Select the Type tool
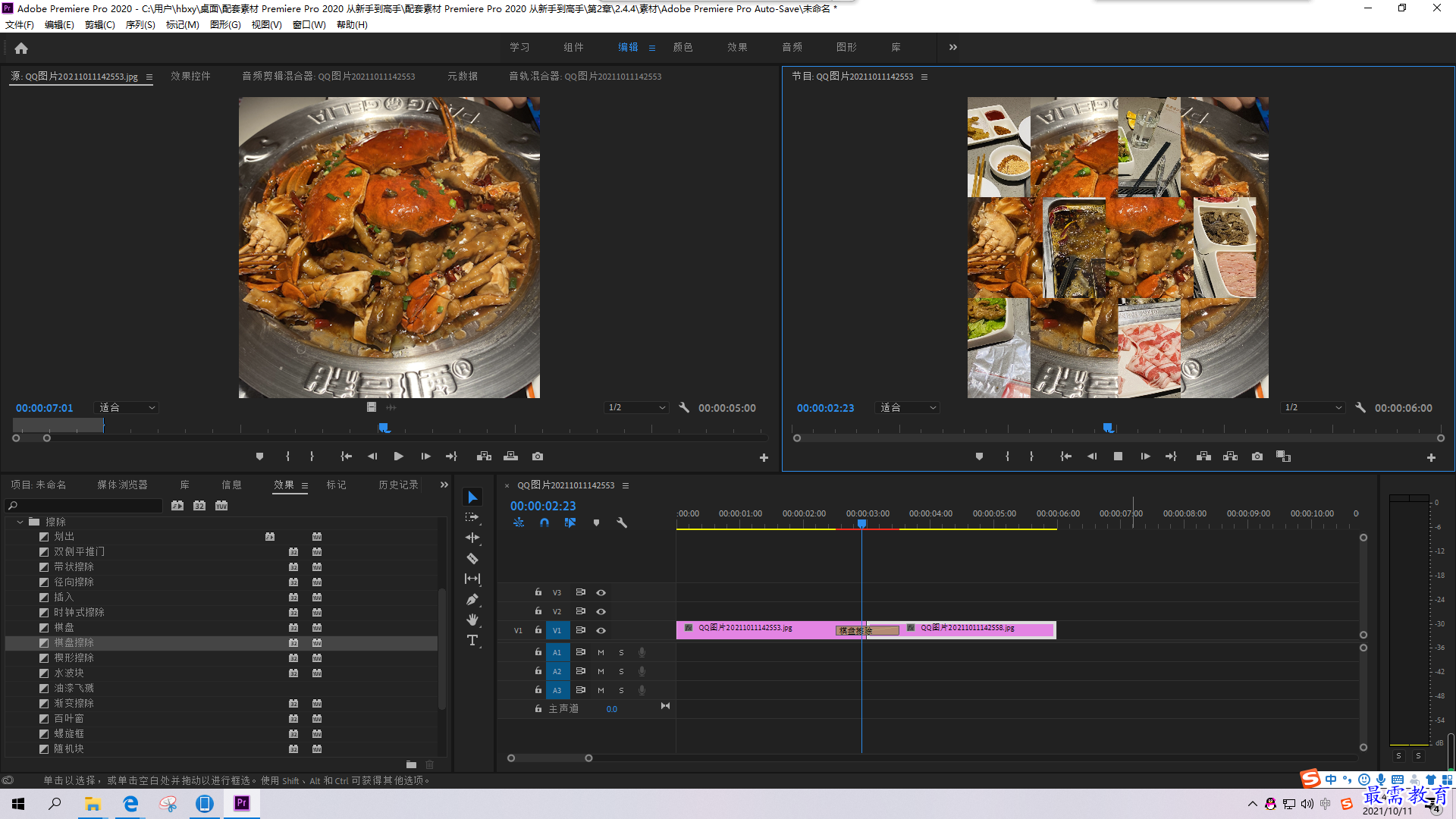1456x819 pixels. (x=472, y=640)
